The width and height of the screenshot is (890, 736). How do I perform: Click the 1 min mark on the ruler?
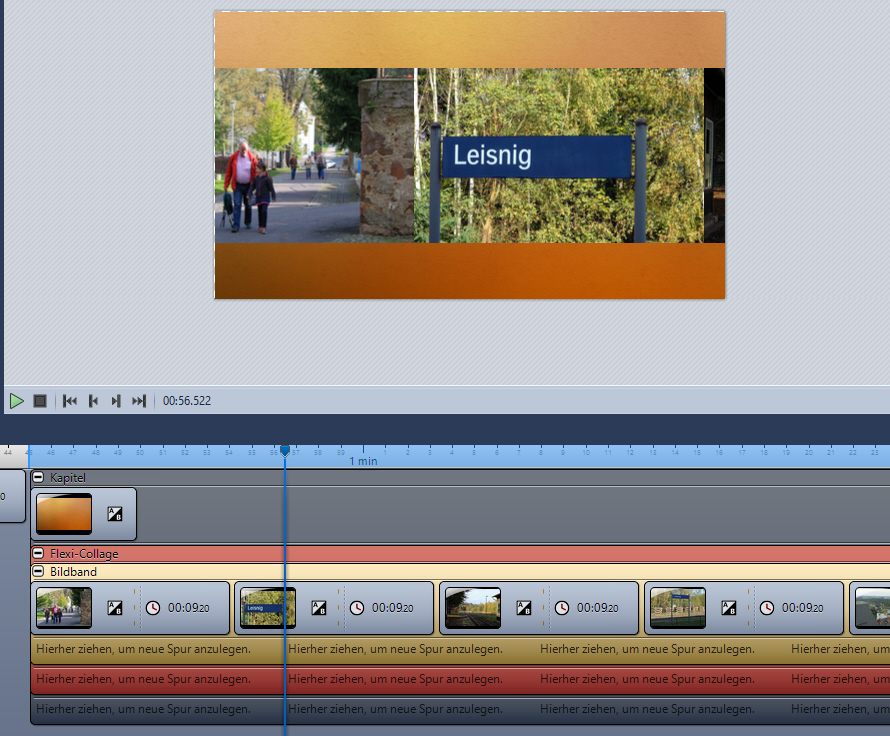coord(363,461)
